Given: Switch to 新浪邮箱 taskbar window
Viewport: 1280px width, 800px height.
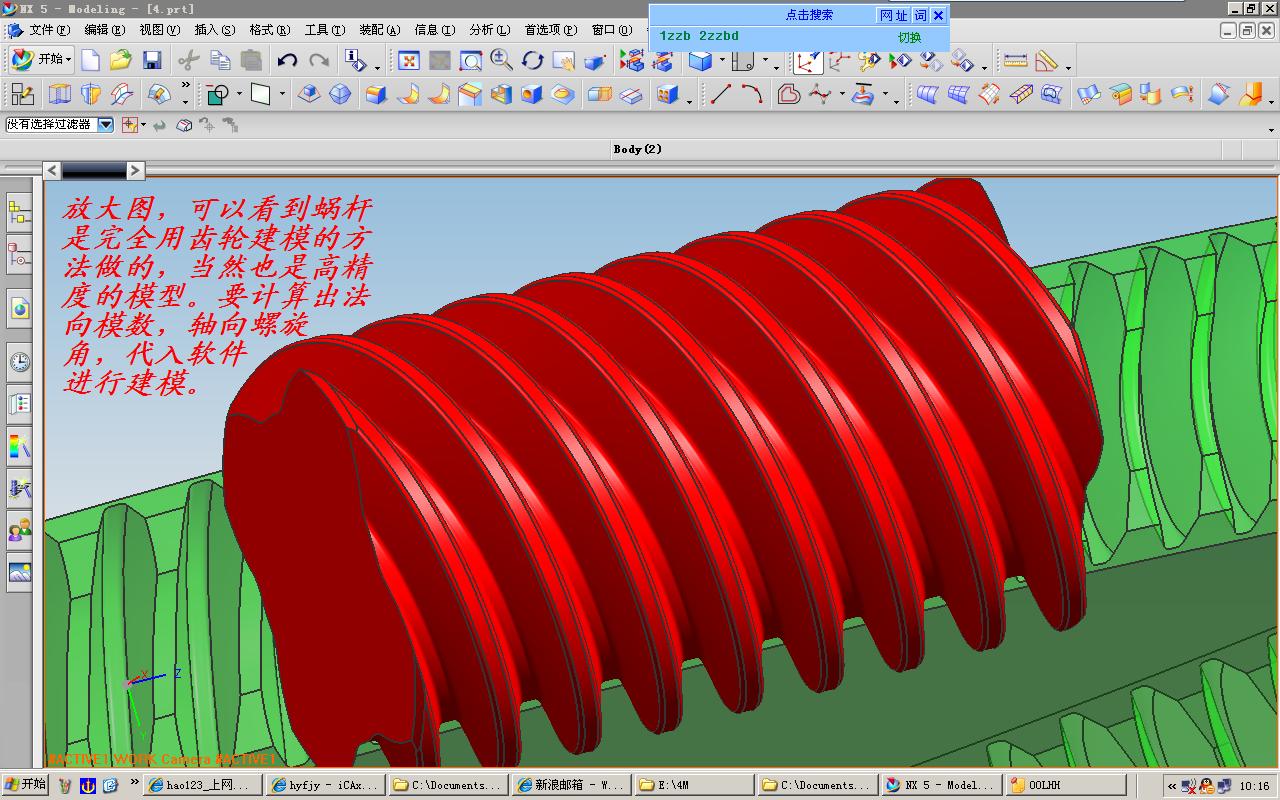Looking at the screenshot, I should pos(571,785).
